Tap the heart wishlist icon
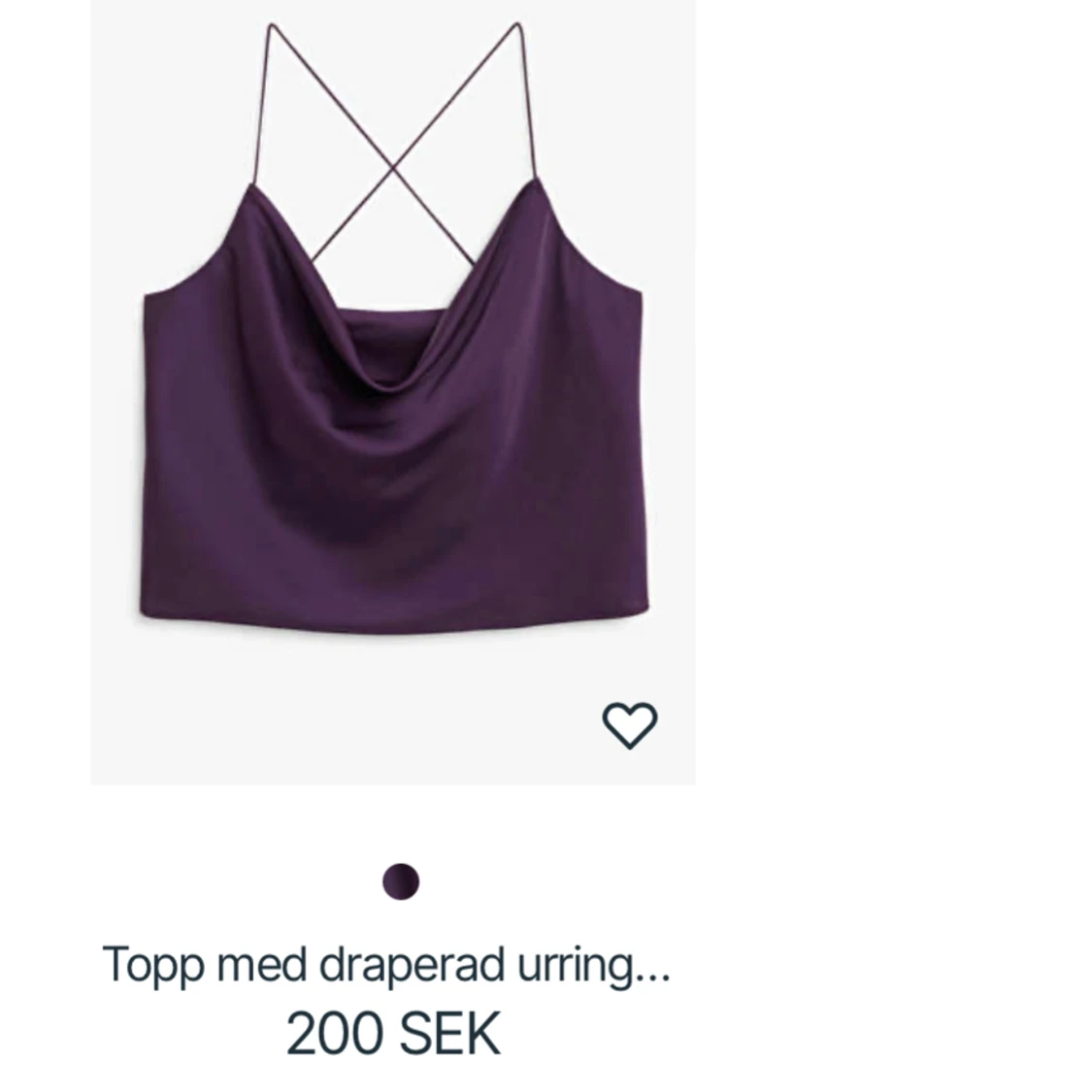This screenshot has width=1092, height=1092. [629, 725]
